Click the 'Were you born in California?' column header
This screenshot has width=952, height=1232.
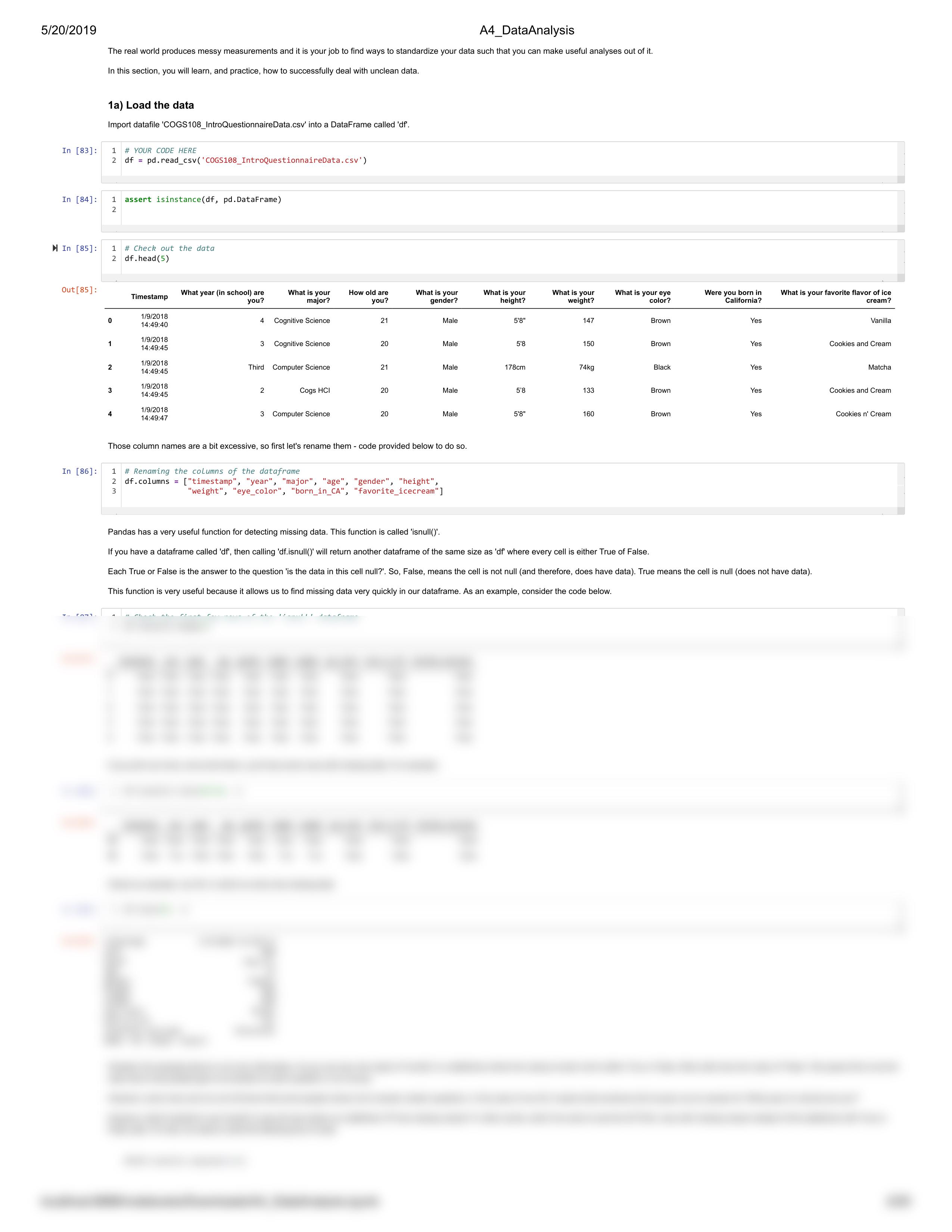tap(733, 297)
